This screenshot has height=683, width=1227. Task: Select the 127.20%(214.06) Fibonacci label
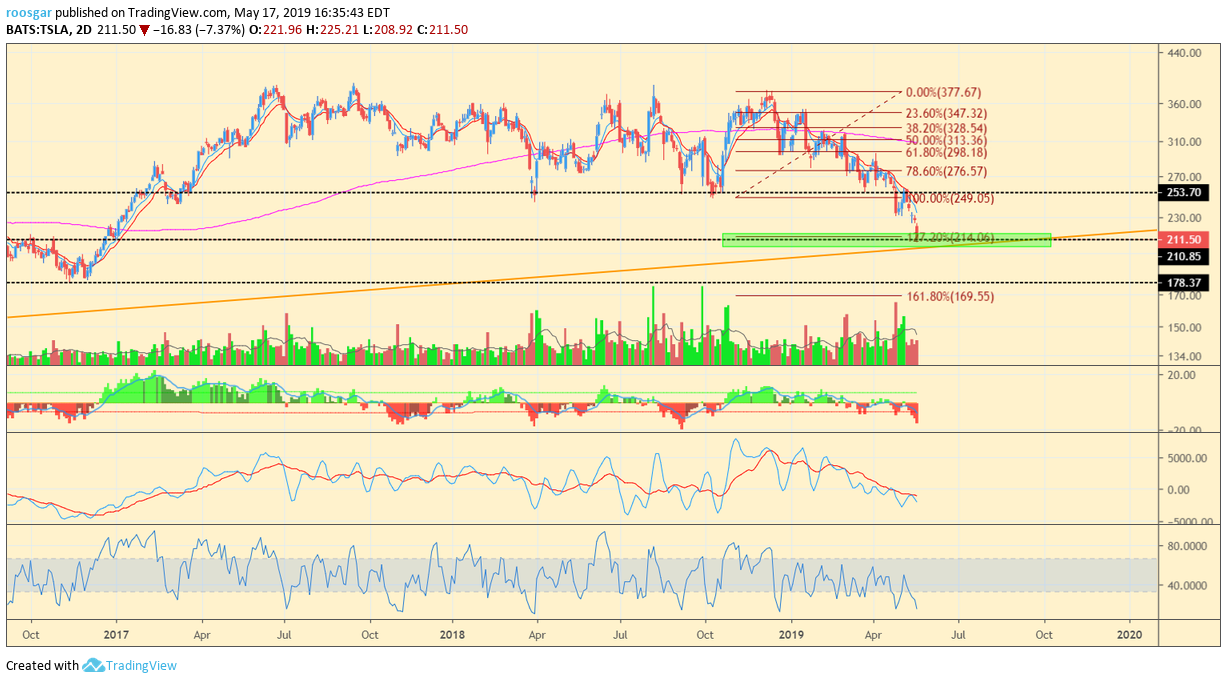tap(950, 237)
